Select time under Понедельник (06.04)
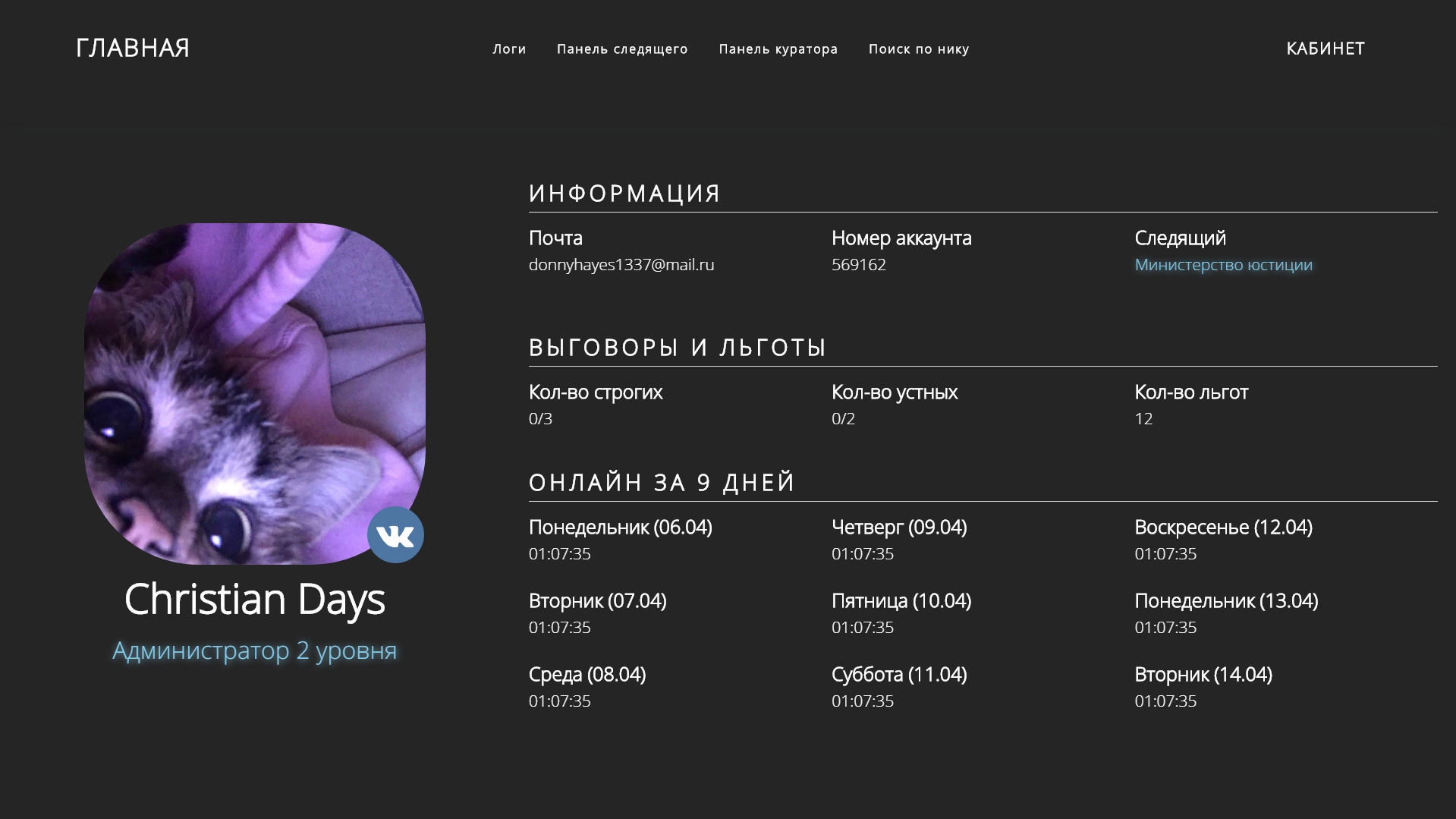Image resolution: width=1456 pixels, height=819 pixels. 560,554
